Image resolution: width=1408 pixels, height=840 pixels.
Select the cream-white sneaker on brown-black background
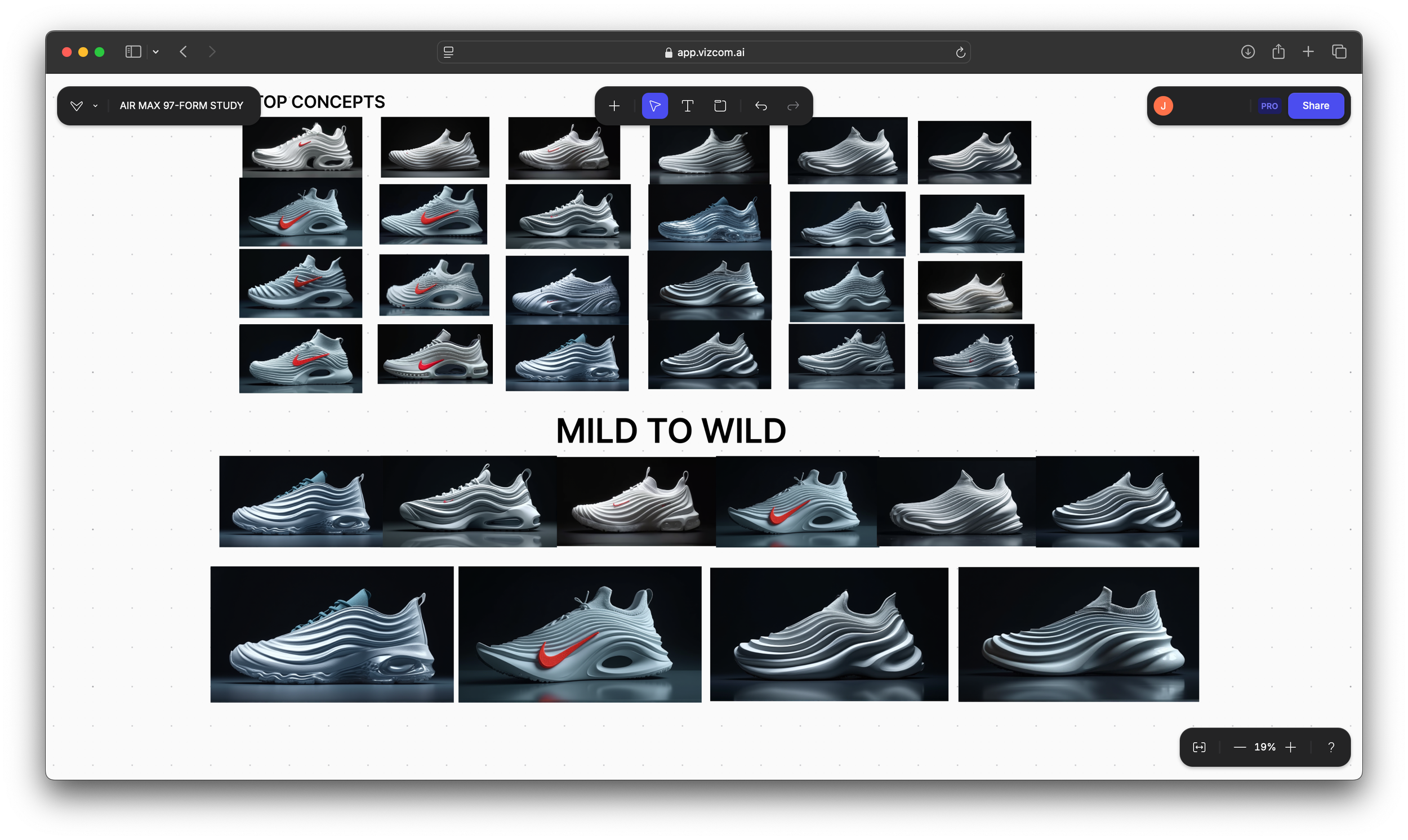(969, 291)
